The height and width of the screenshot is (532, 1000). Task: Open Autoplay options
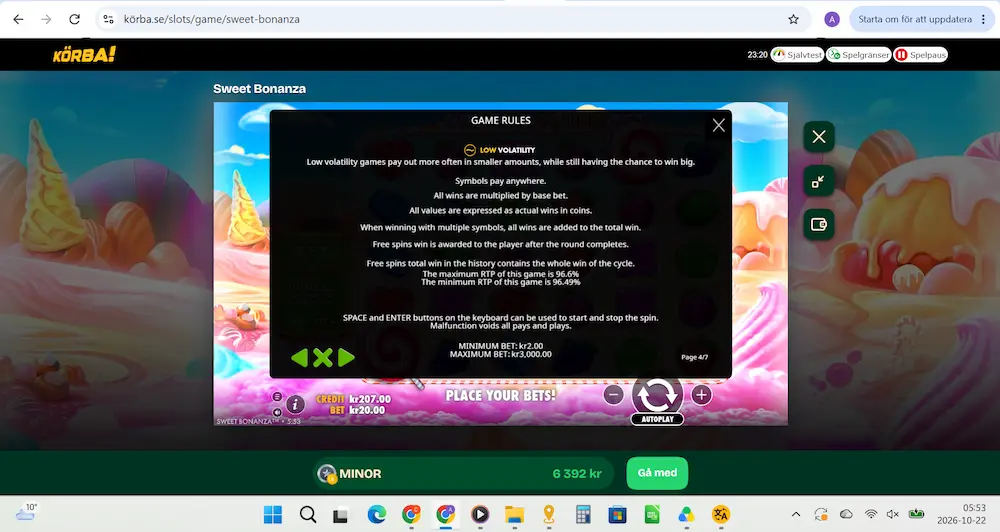click(x=657, y=419)
